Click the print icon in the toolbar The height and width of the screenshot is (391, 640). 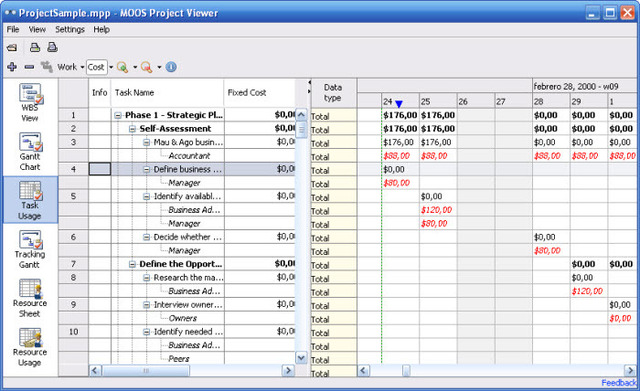pyautogui.click(x=35, y=47)
